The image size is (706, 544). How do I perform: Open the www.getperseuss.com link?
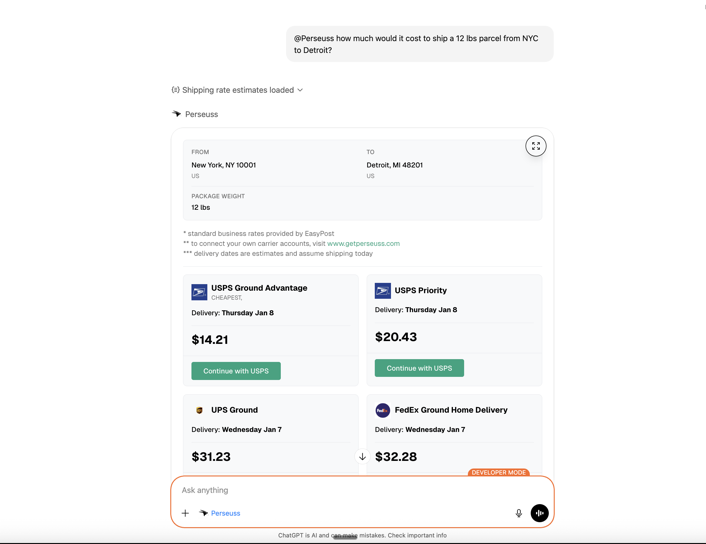tap(363, 243)
